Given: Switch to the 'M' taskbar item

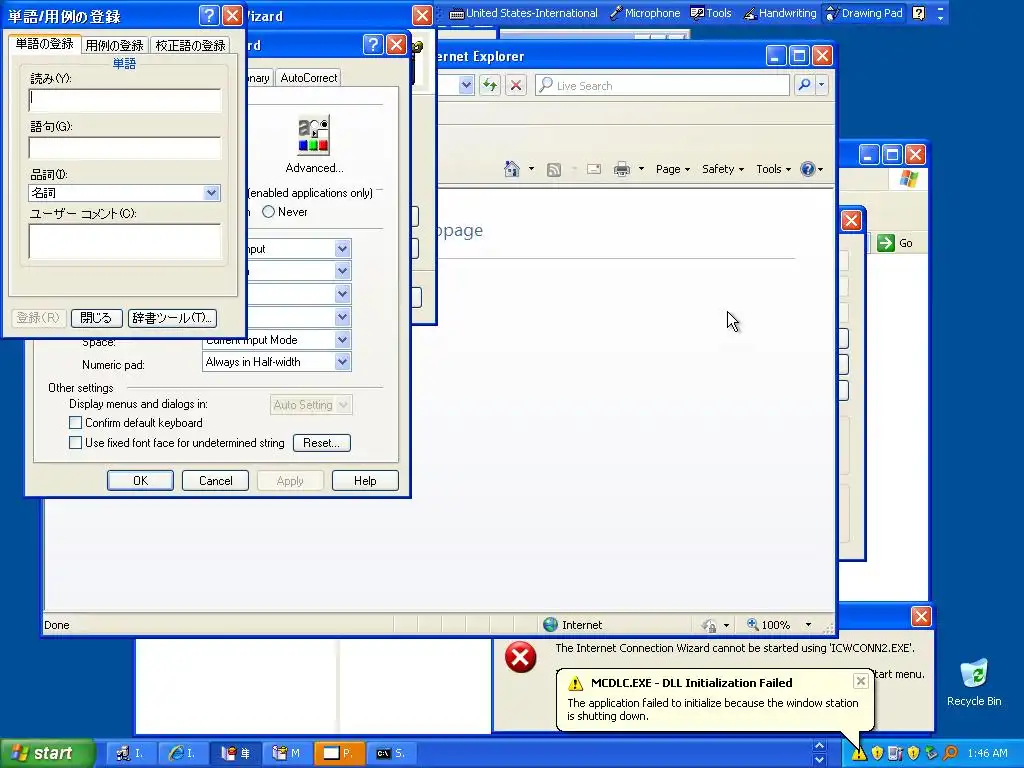Looking at the screenshot, I should pyautogui.click(x=287, y=753).
